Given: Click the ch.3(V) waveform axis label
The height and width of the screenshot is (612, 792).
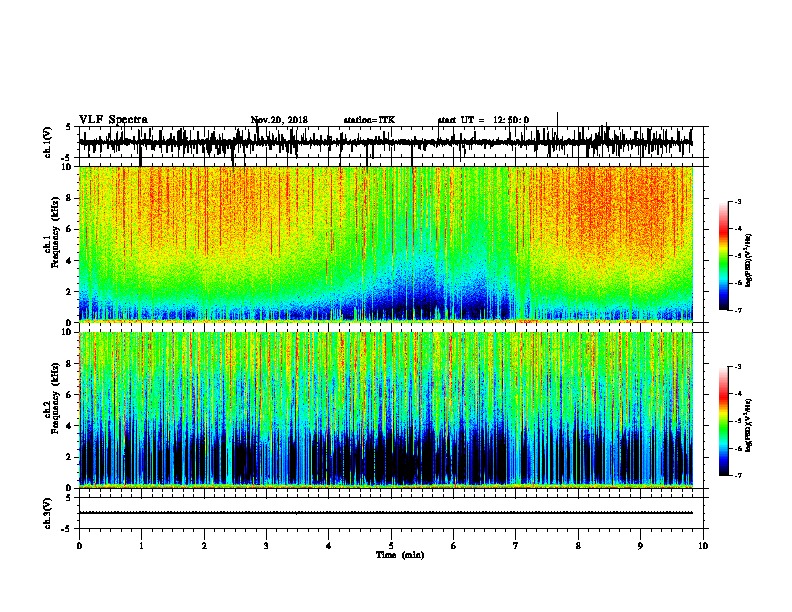Looking at the screenshot, I should click(48, 514).
